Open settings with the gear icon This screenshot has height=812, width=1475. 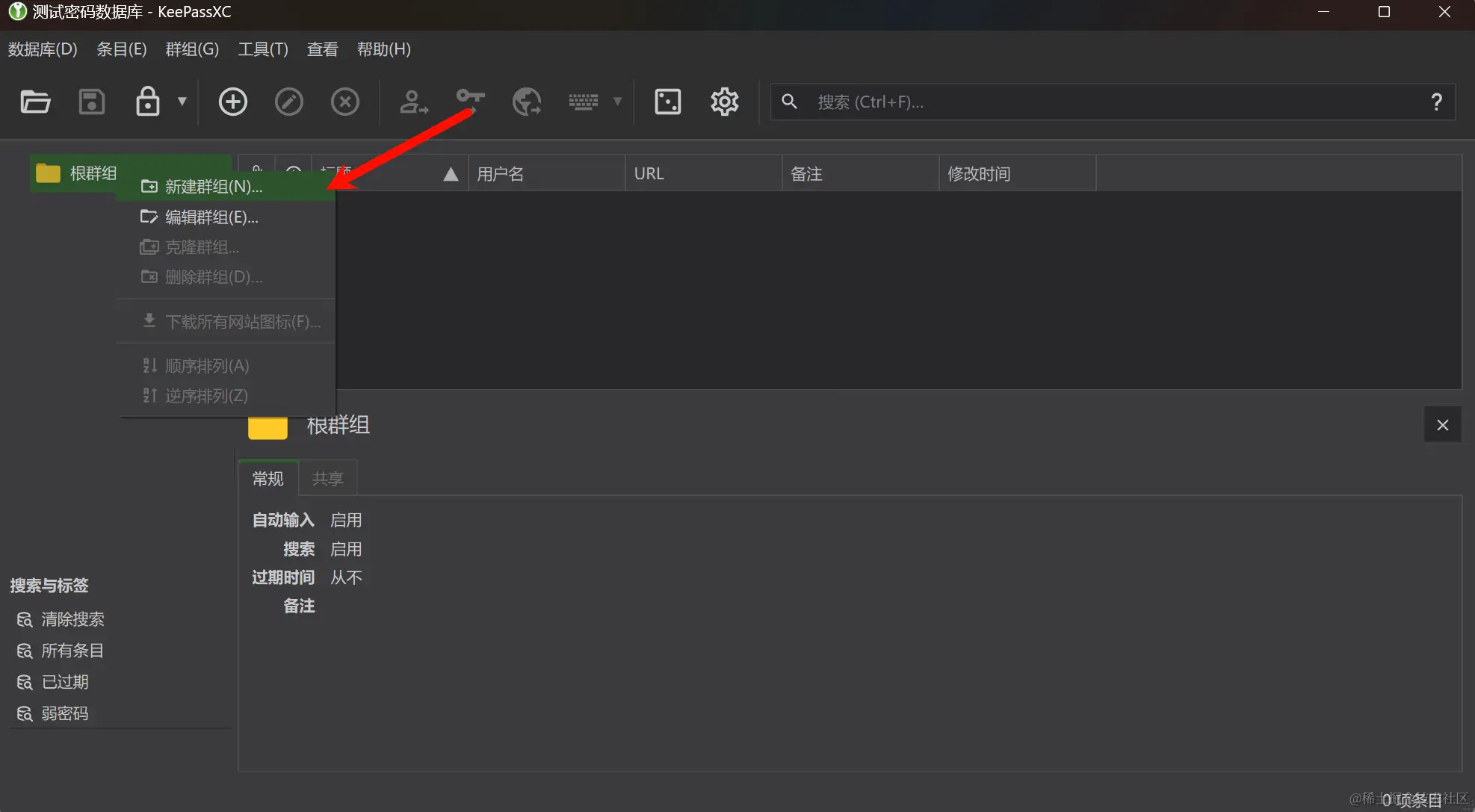(x=724, y=102)
